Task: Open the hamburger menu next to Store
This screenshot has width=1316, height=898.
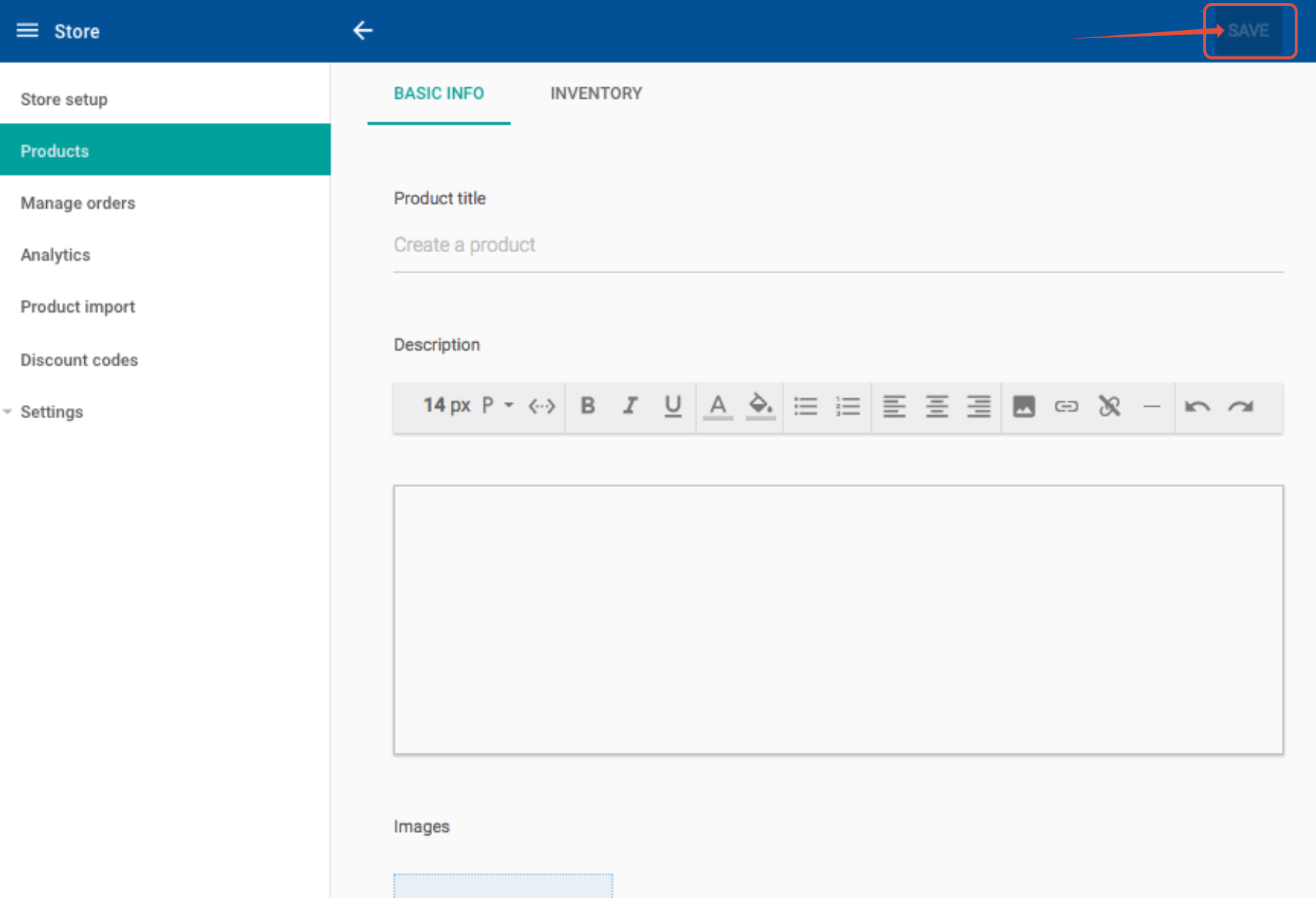Action: pos(27,31)
